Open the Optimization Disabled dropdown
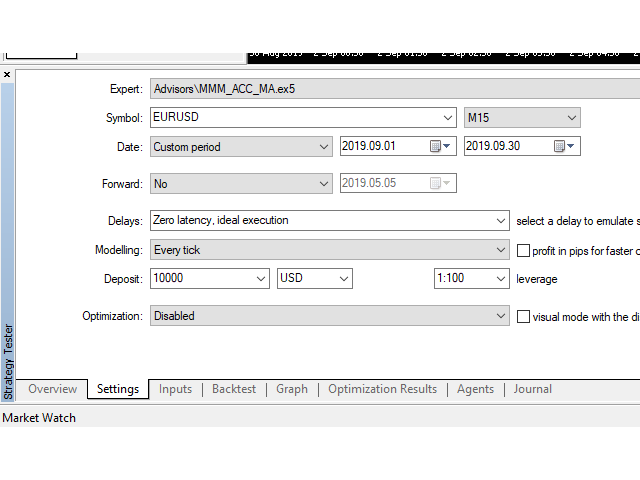 (500, 316)
